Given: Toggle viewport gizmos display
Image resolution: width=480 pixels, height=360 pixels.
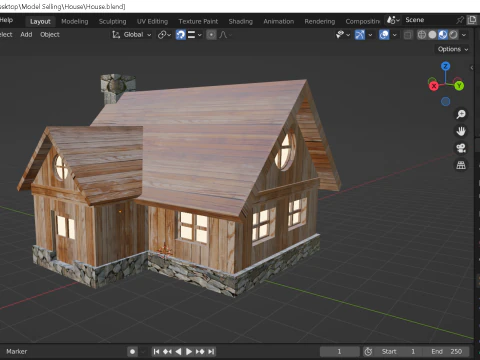Looking at the screenshot, I should [x=360, y=35].
